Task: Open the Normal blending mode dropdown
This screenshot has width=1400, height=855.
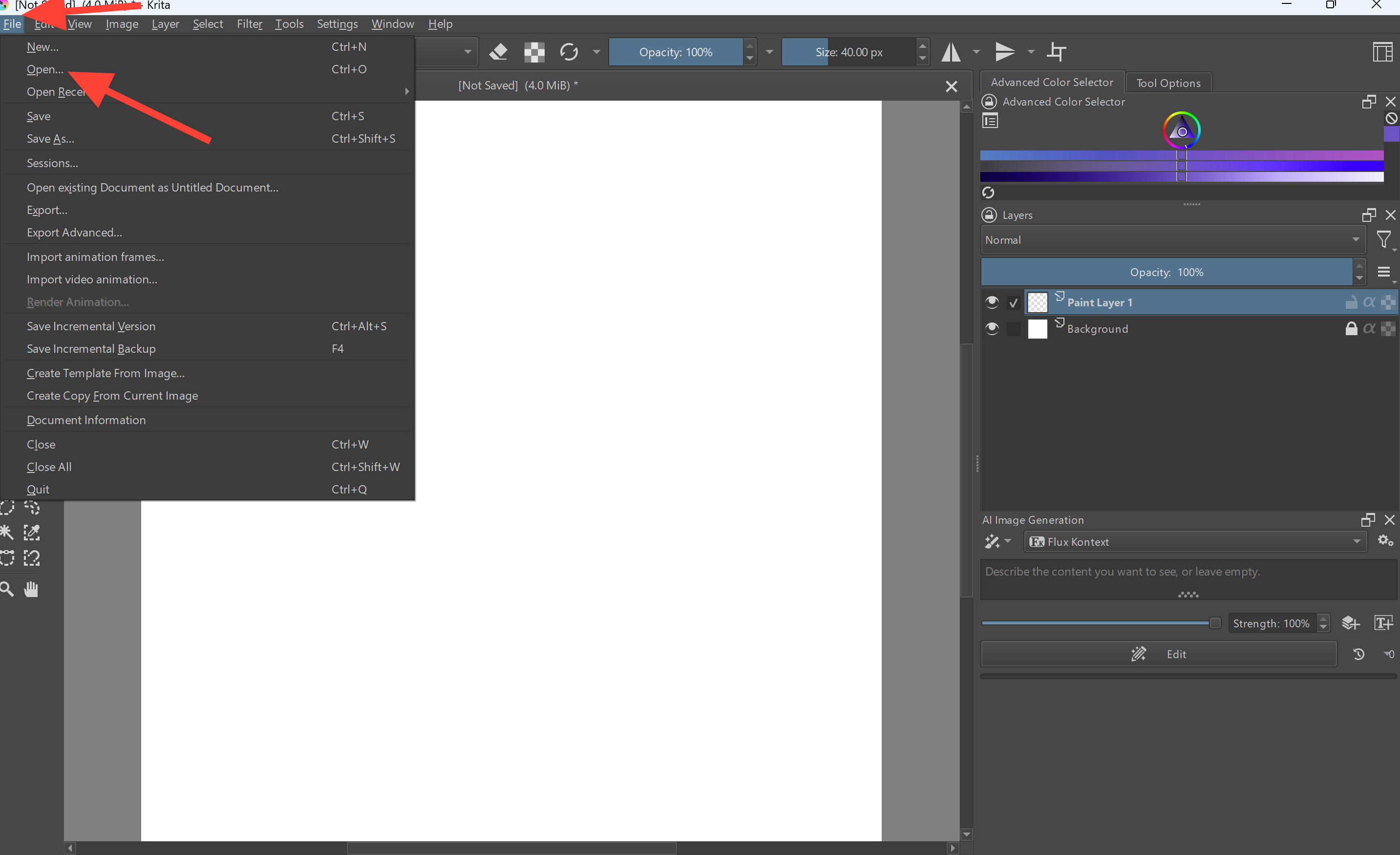Action: pos(1173,240)
